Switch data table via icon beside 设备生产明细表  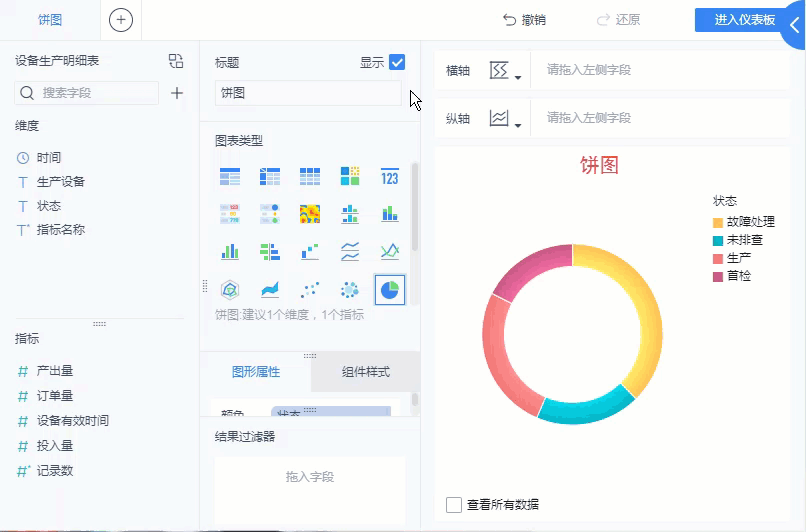point(176,61)
